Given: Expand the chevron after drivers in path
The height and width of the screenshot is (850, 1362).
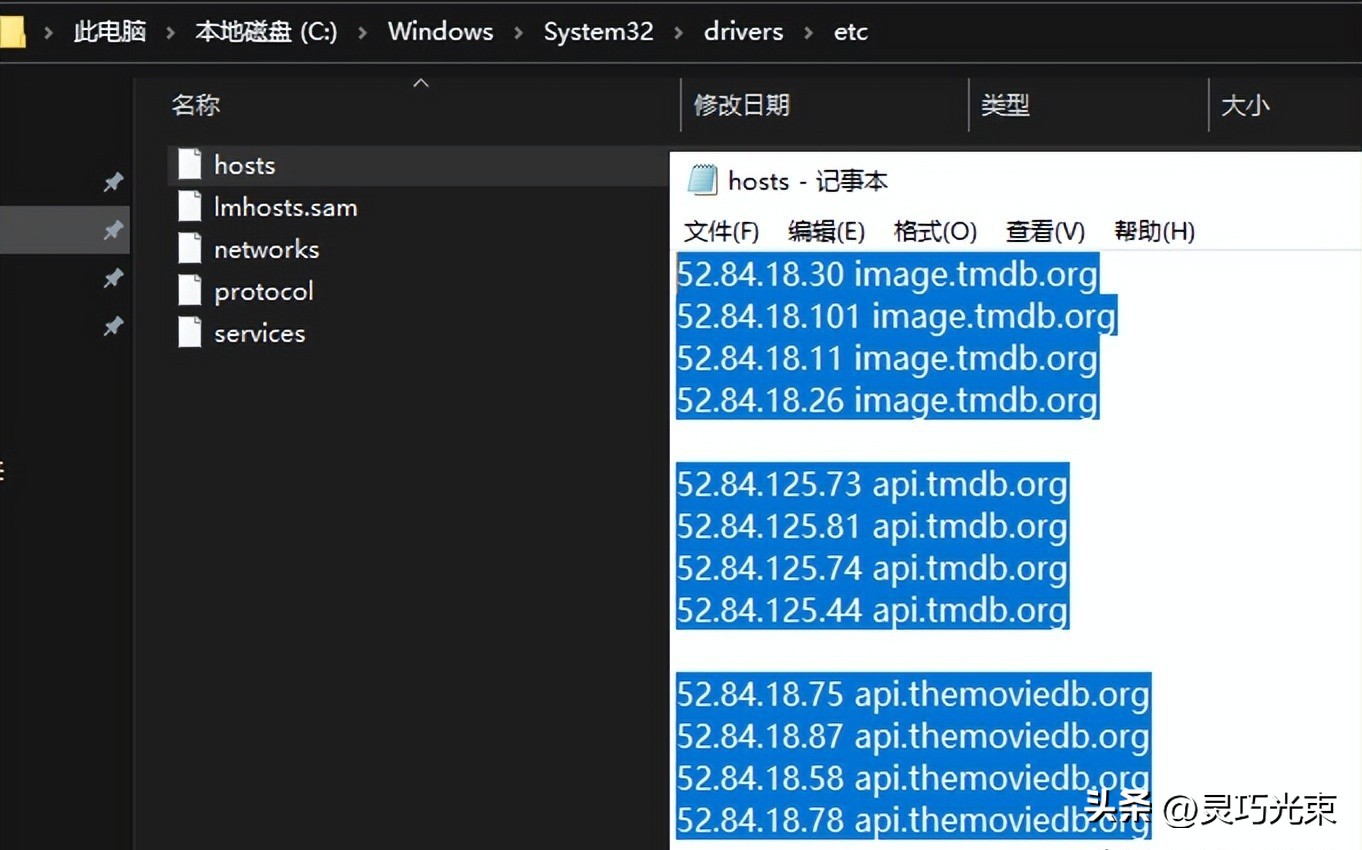Looking at the screenshot, I should click(x=809, y=32).
